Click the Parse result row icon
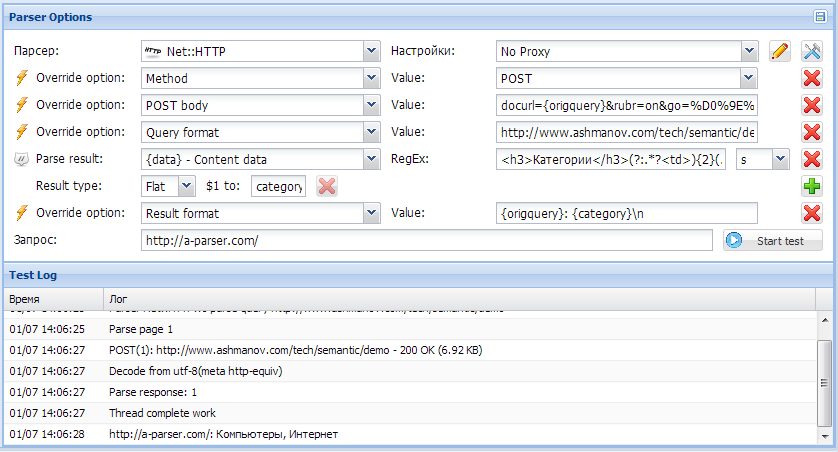838x452 pixels. point(21,159)
